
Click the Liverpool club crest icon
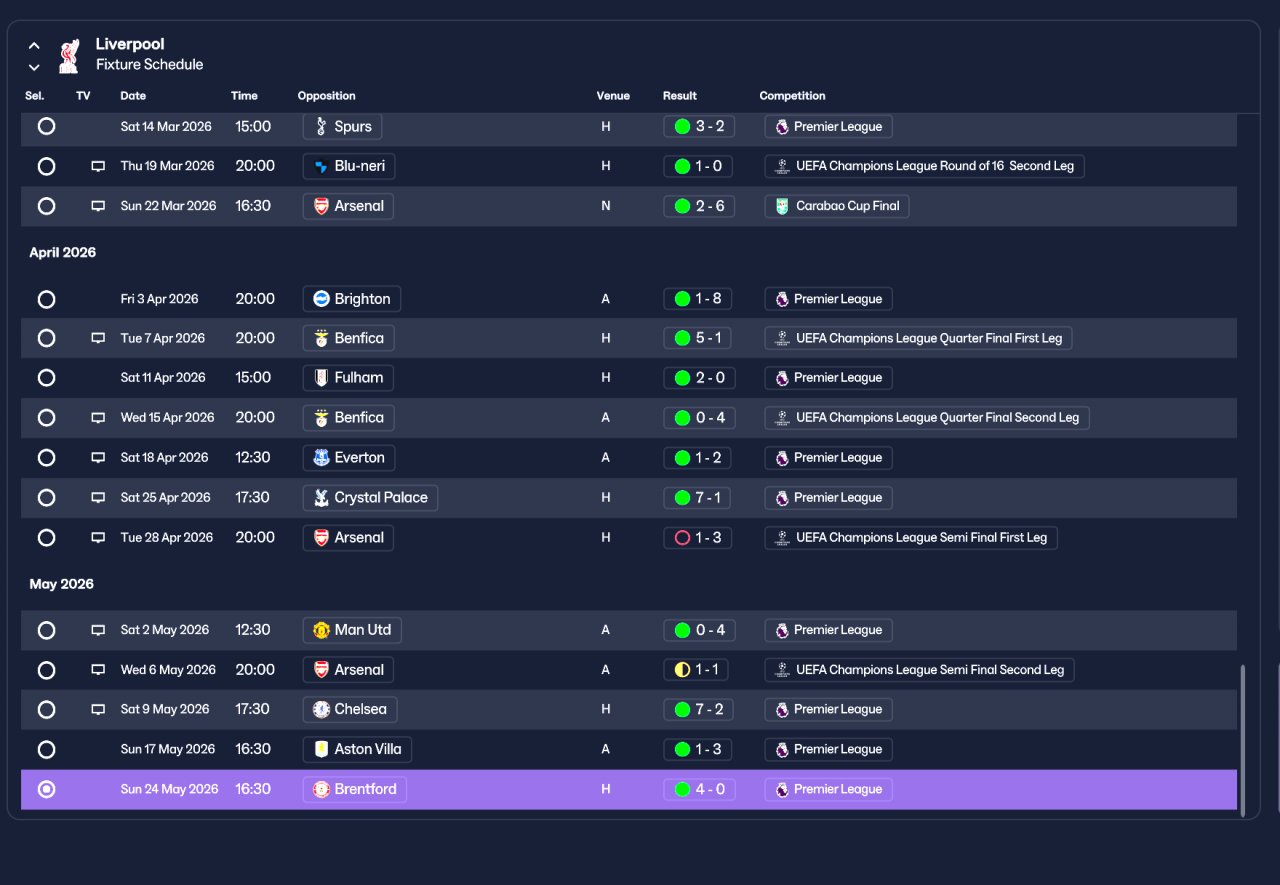[x=68, y=55]
